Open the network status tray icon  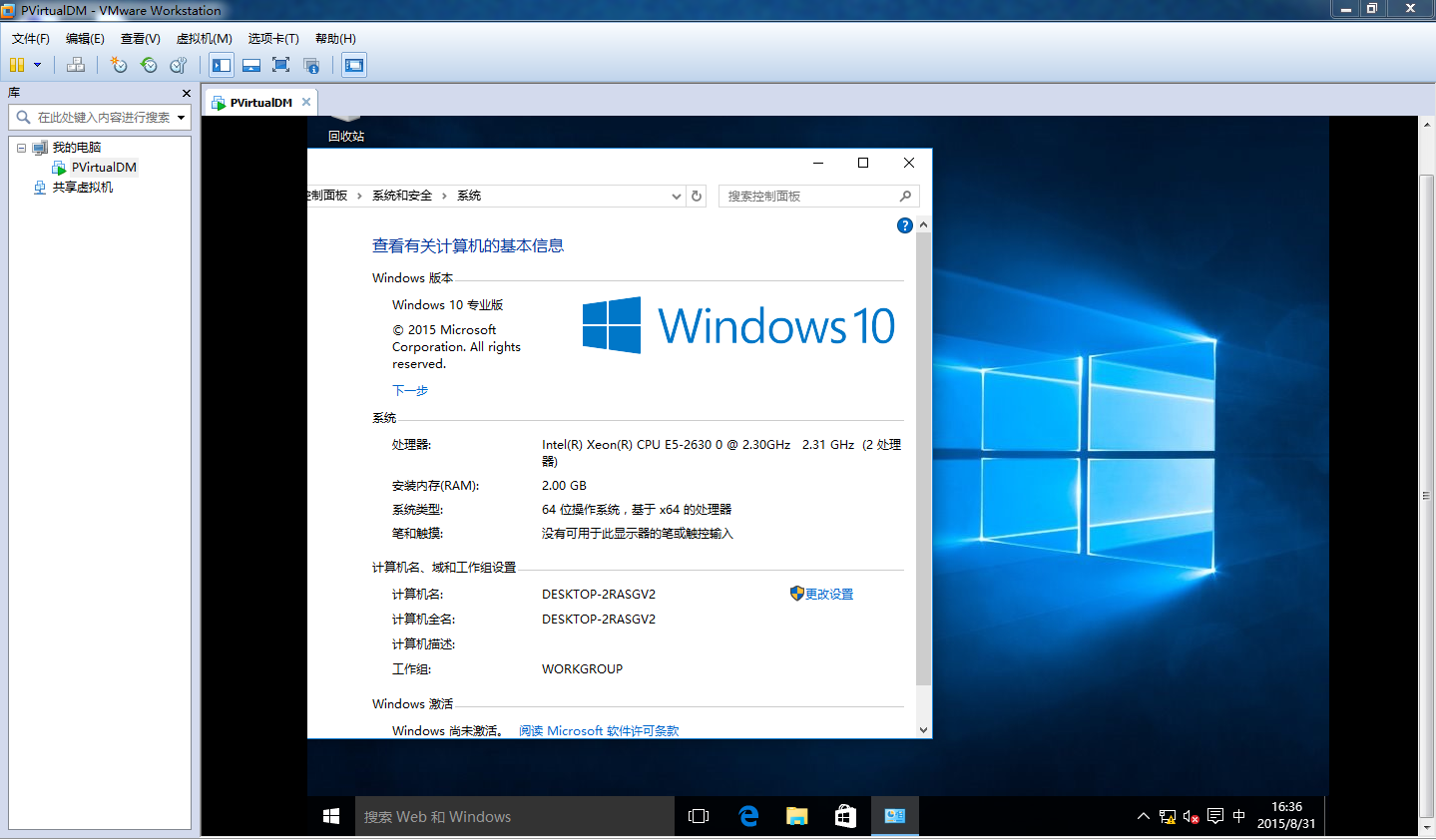pyautogui.click(x=1168, y=816)
